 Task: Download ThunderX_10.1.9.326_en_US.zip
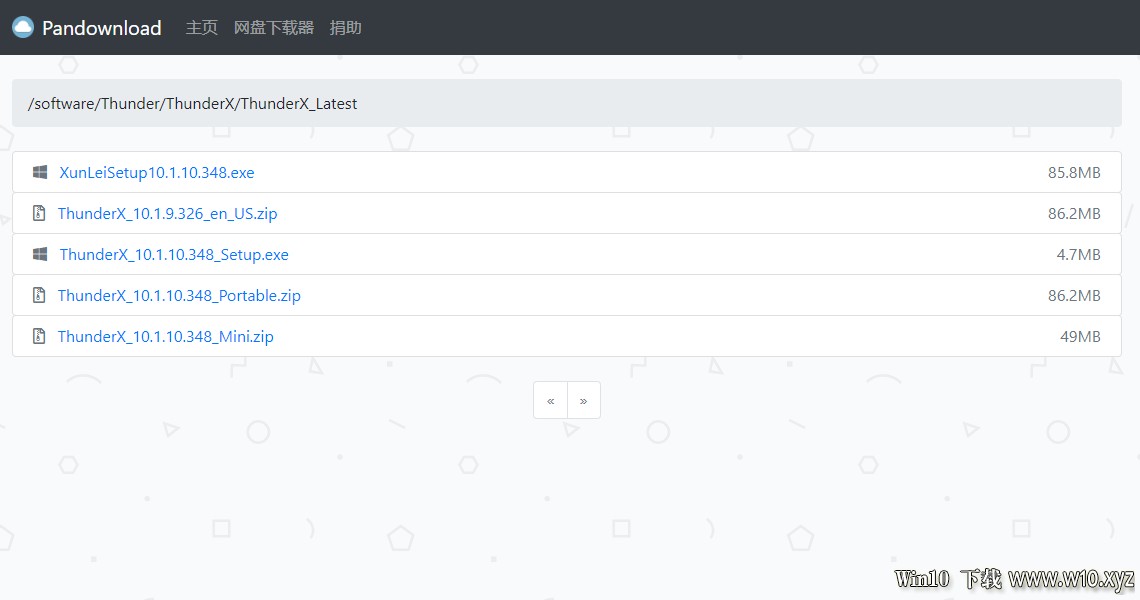coord(168,214)
